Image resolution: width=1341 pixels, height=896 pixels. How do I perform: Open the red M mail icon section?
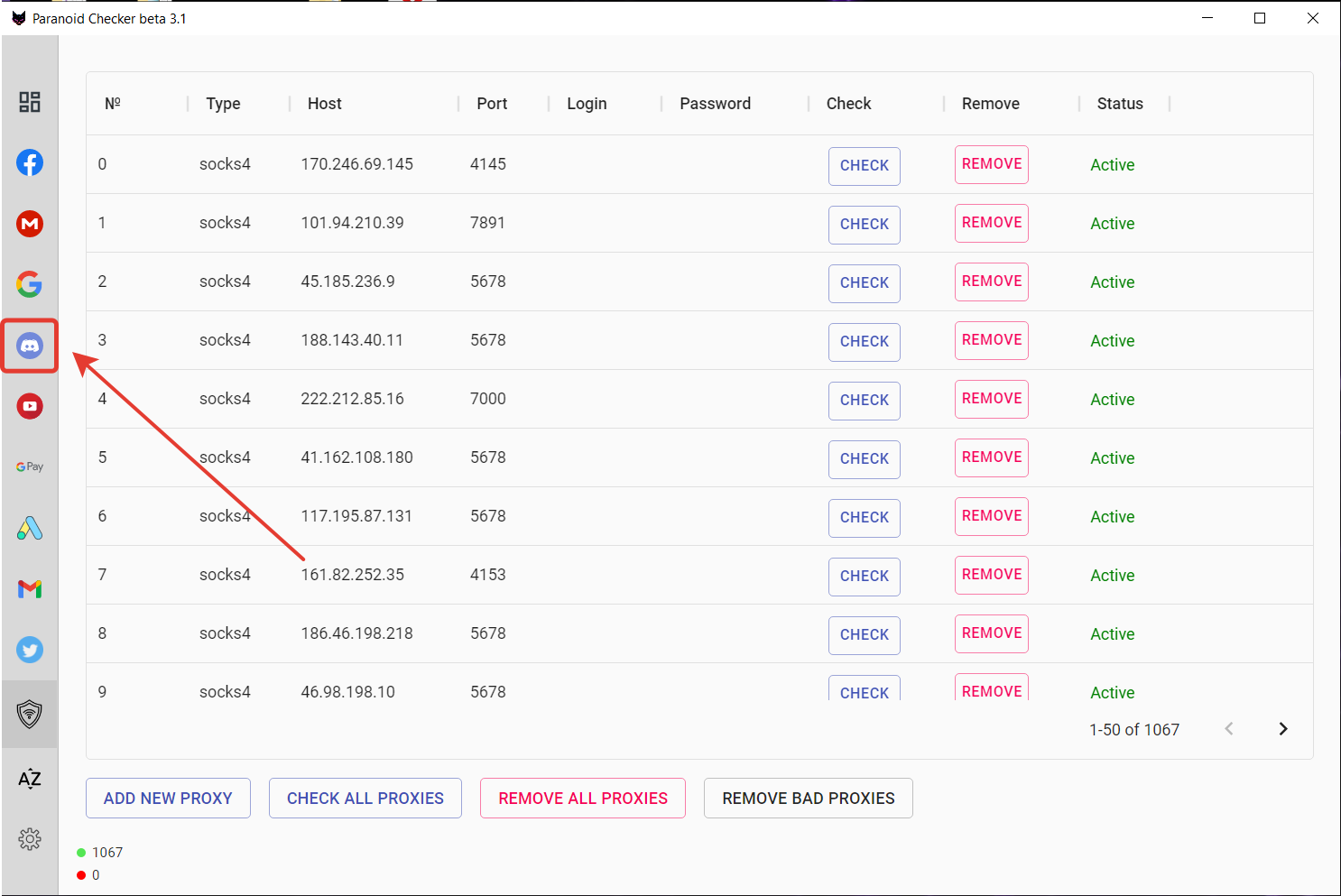click(30, 224)
